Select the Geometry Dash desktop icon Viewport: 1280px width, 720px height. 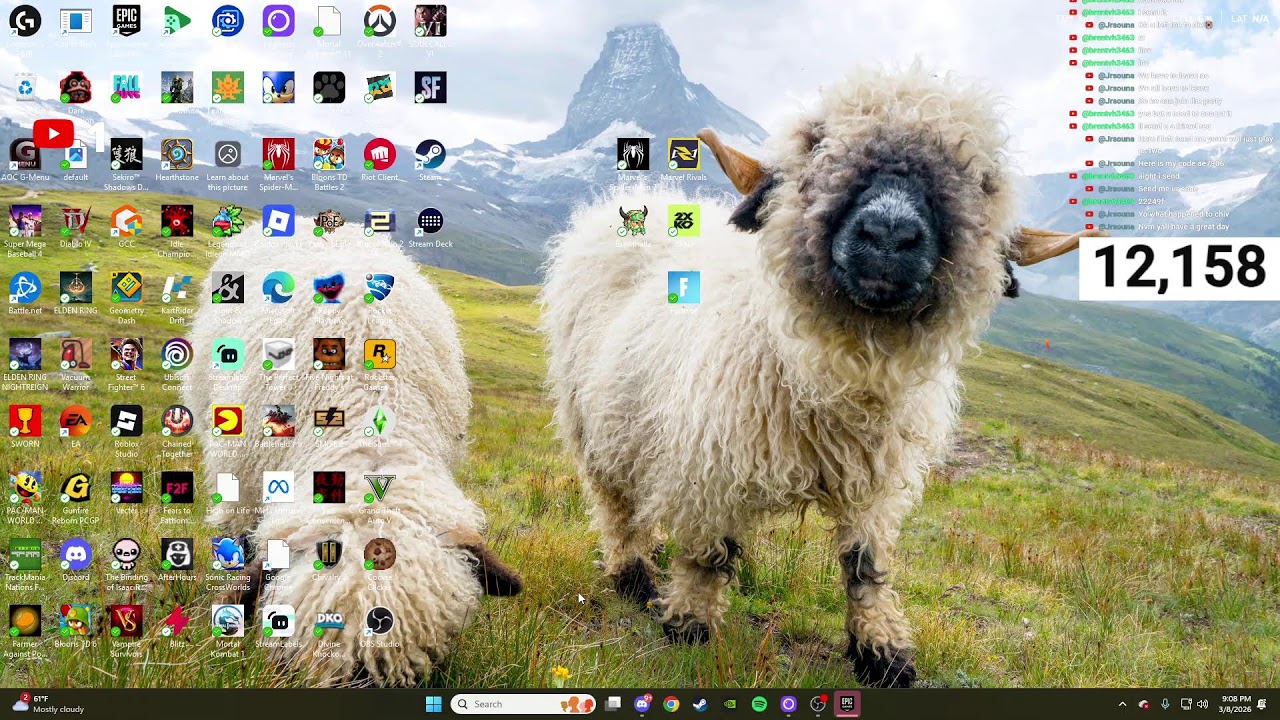(126, 299)
